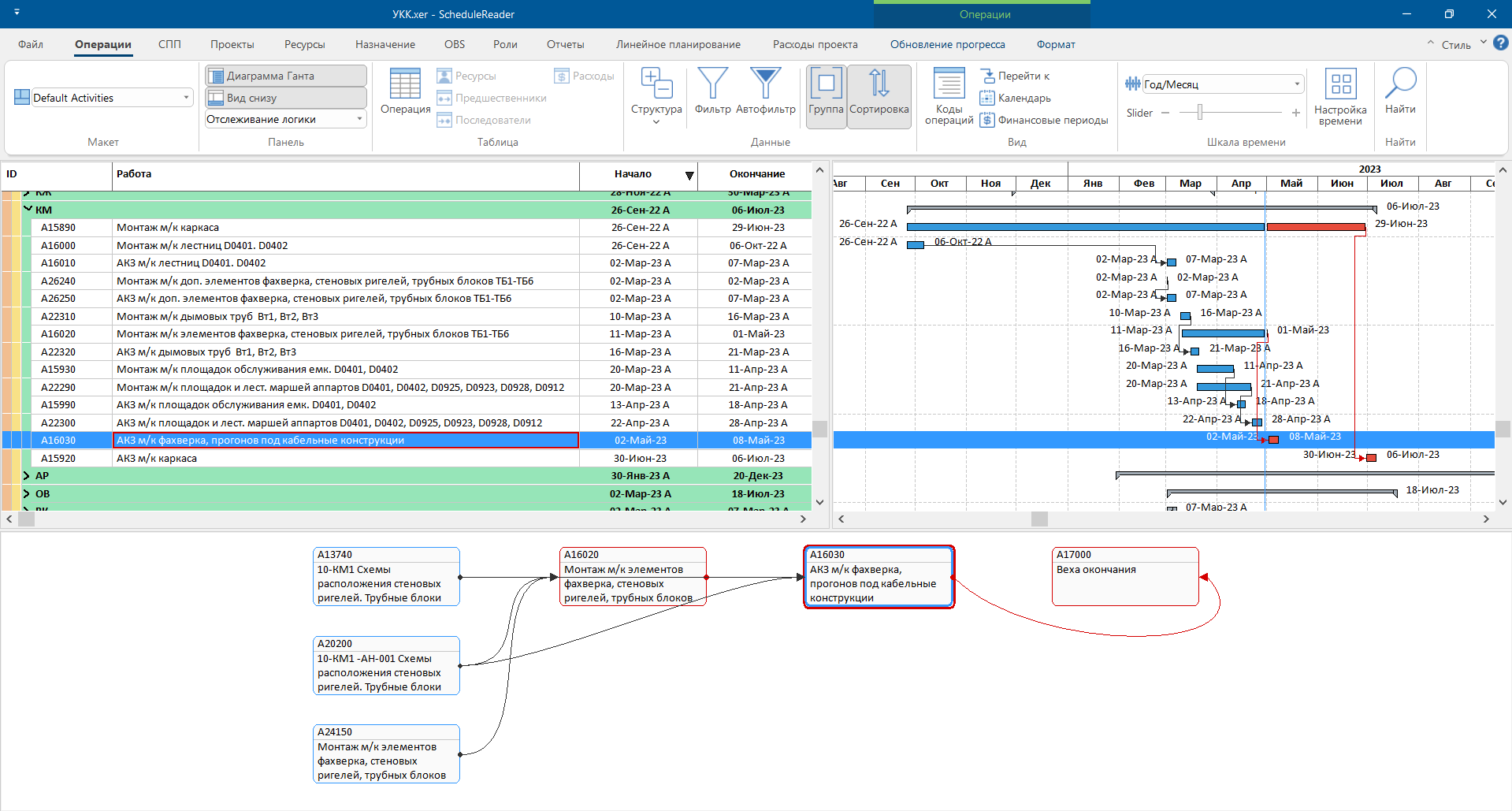
Task: Click the slider plus button
Action: pos(1296,113)
